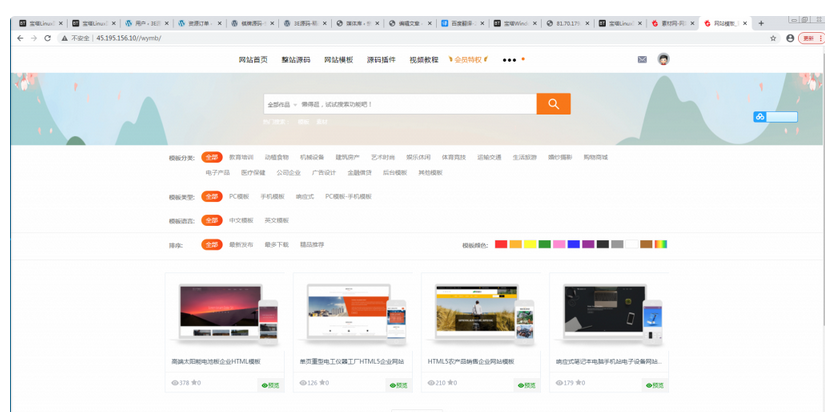
Task: Pick the green template color swatch
Action: click(x=545, y=244)
